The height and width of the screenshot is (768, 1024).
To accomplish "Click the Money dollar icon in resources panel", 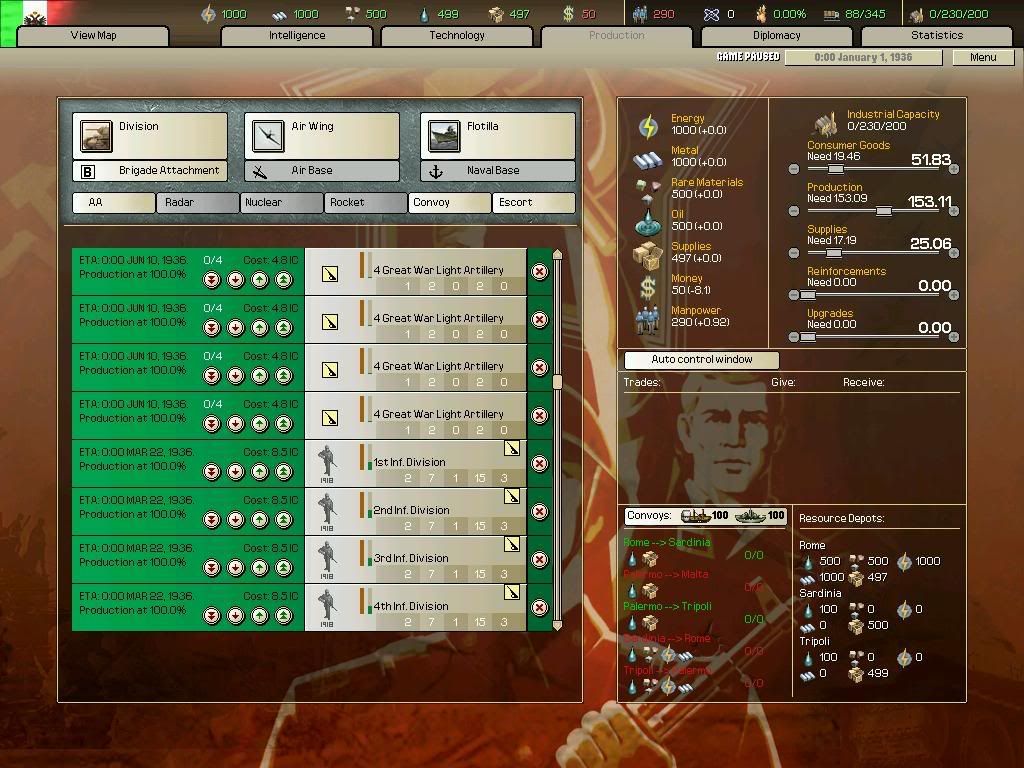I will (x=647, y=287).
